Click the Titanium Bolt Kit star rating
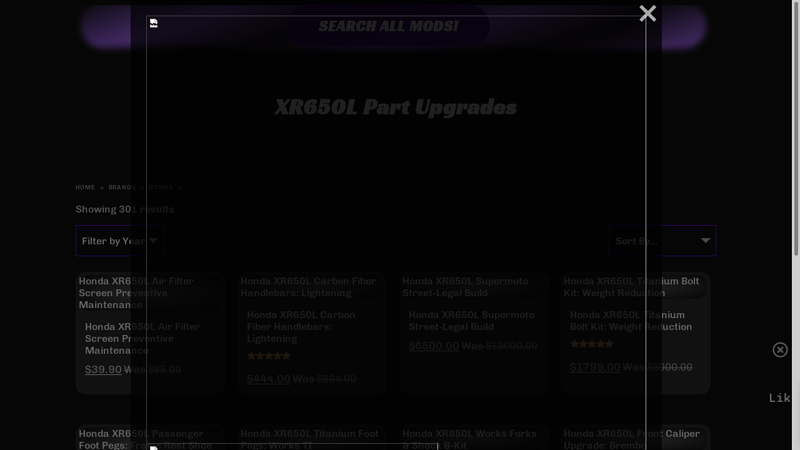Viewport: 800px width, 450px height. pyautogui.click(x=592, y=344)
